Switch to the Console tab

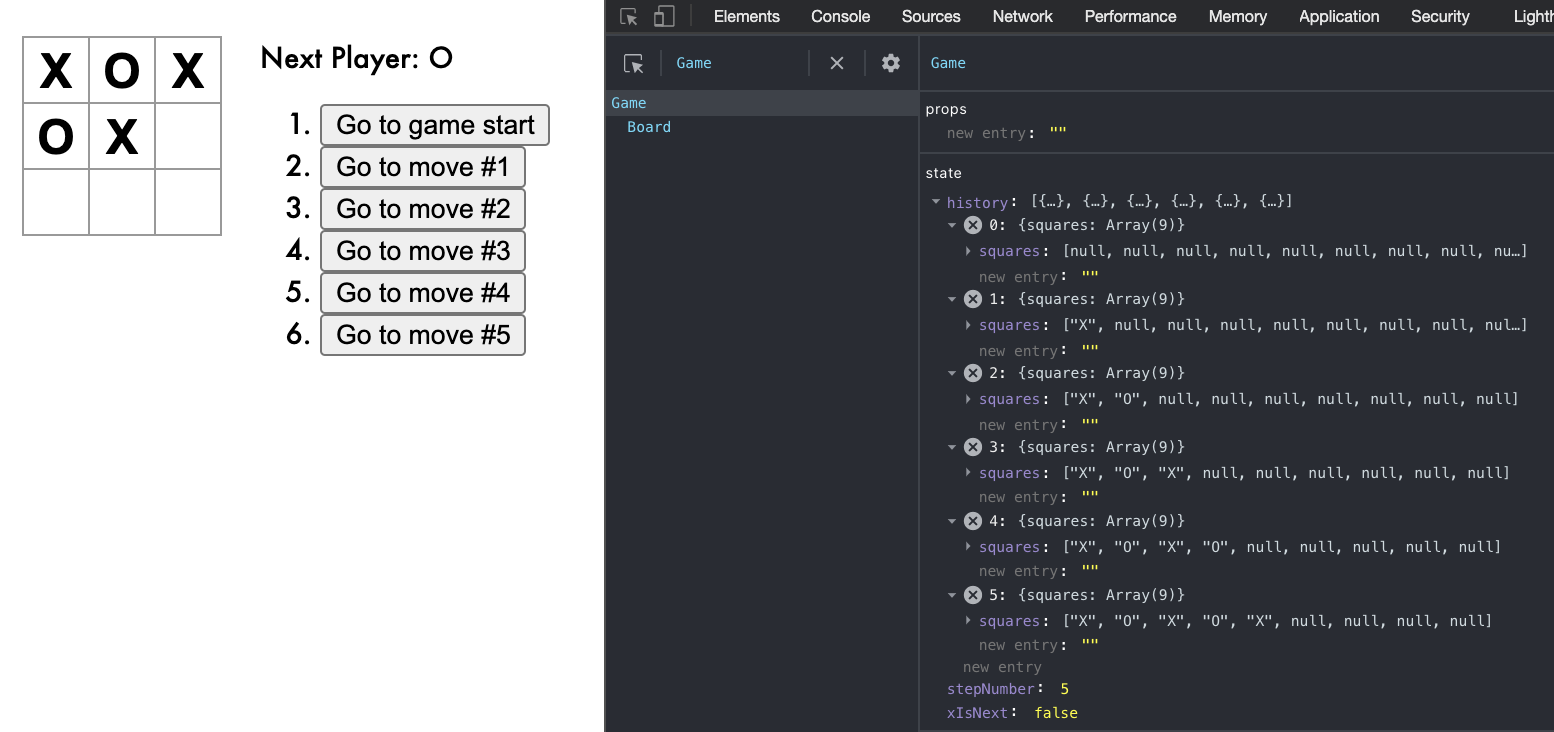coord(840,17)
